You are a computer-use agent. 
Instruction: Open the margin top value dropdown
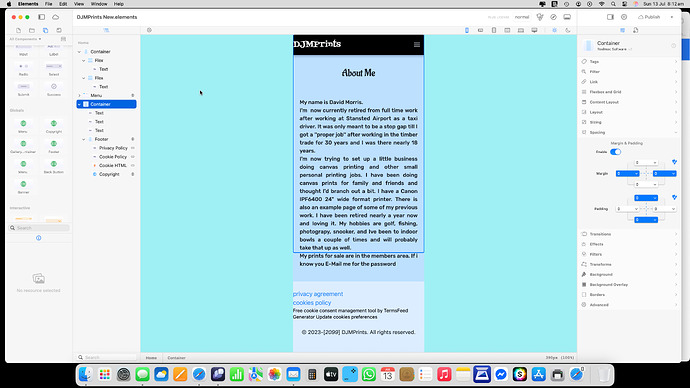[646, 163]
